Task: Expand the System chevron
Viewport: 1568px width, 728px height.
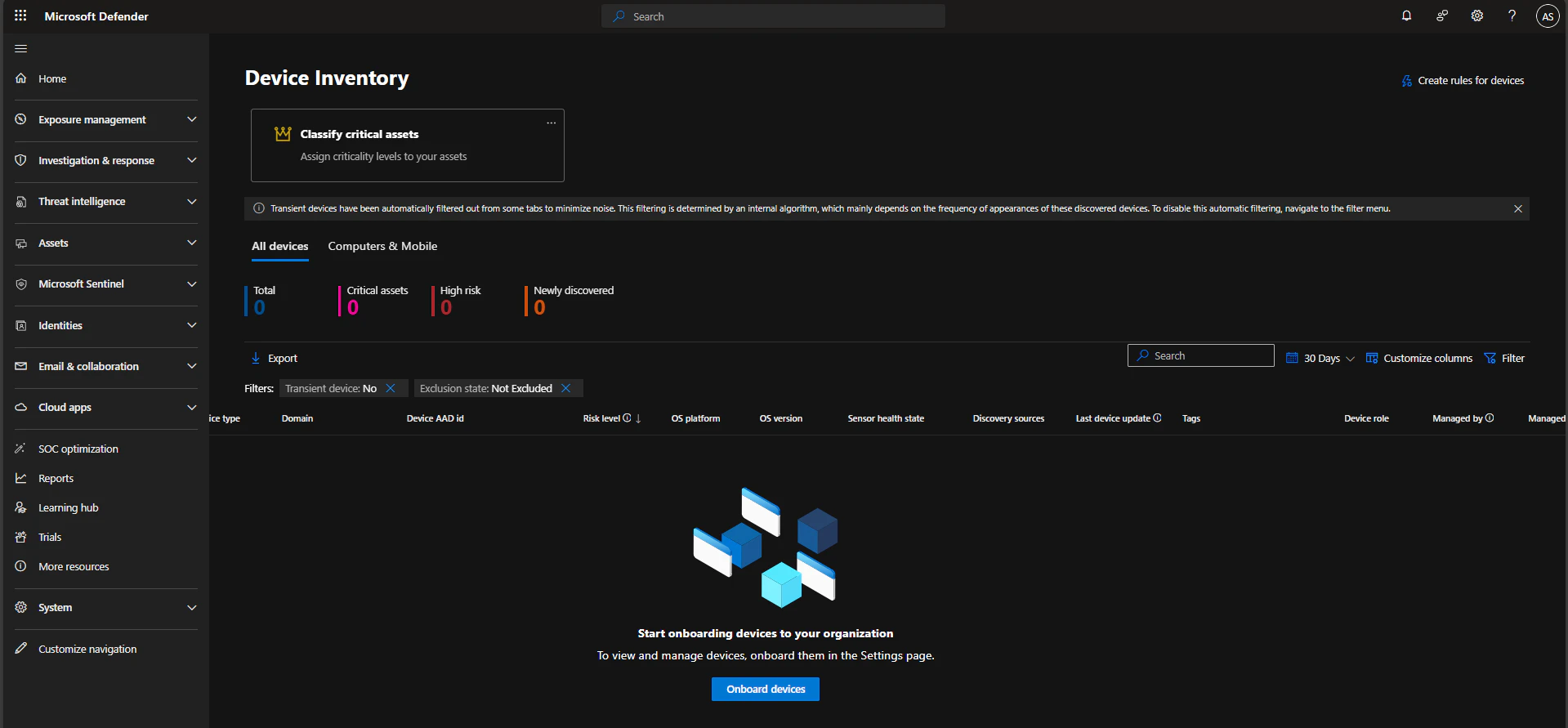Action: [192, 607]
